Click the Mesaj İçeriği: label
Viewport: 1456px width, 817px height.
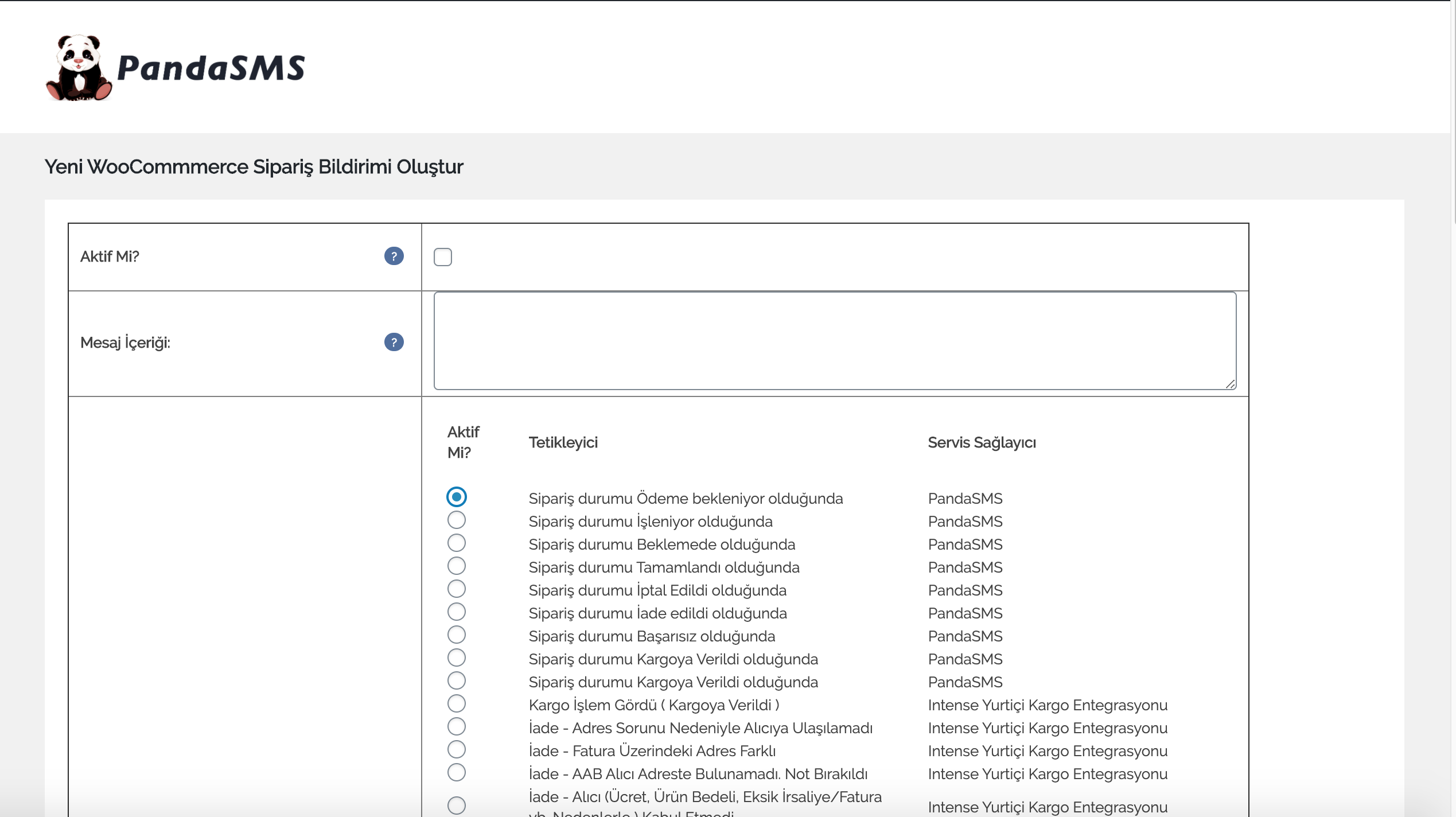pos(125,343)
